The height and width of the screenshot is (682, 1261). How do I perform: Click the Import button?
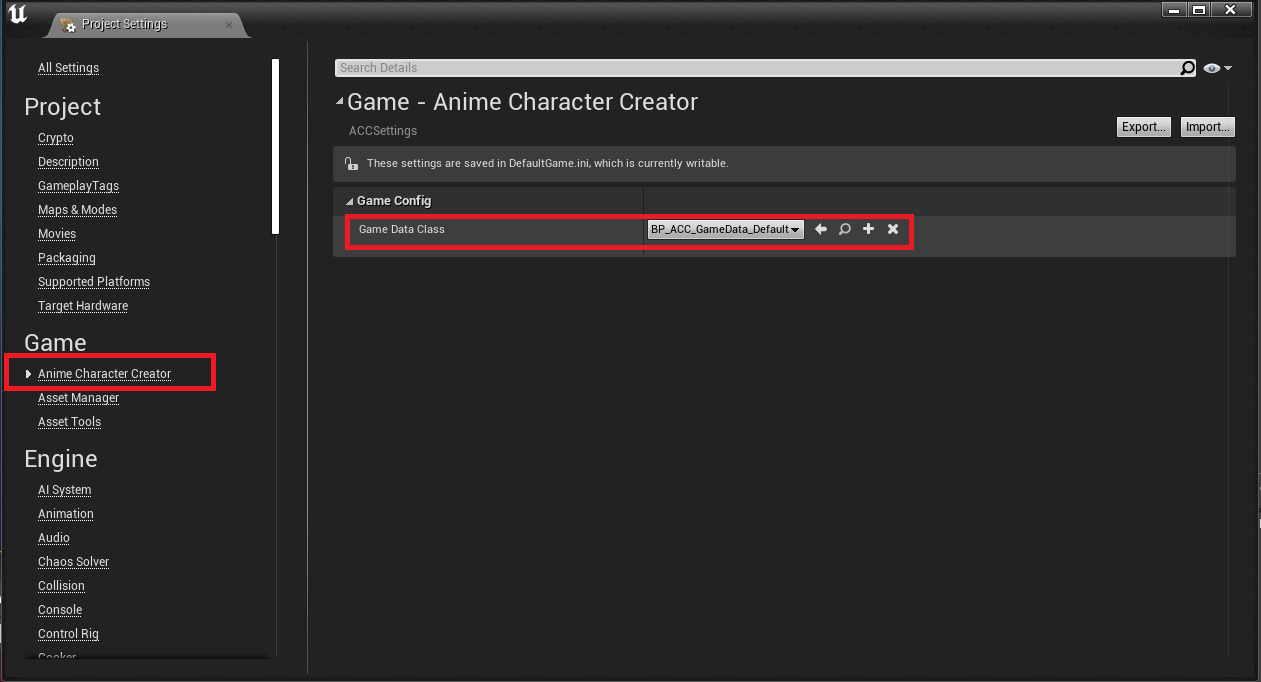(1207, 126)
